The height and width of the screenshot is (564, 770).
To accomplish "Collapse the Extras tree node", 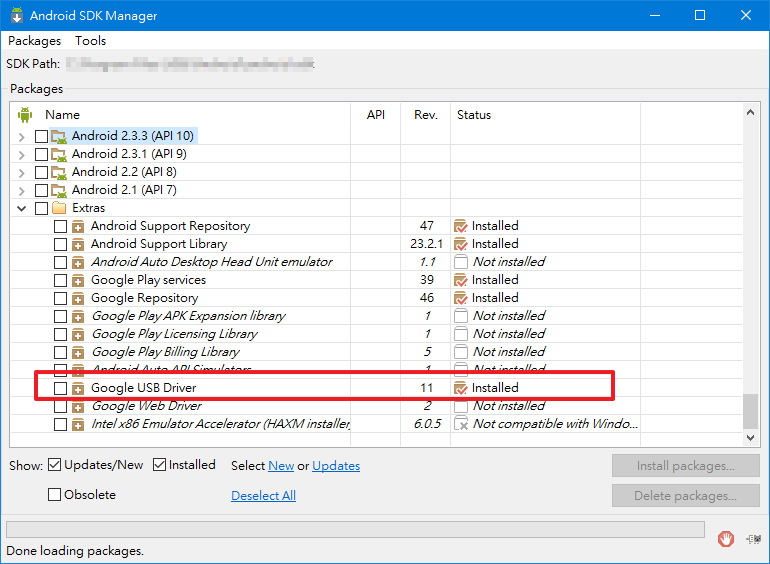I will click(x=21, y=208).
